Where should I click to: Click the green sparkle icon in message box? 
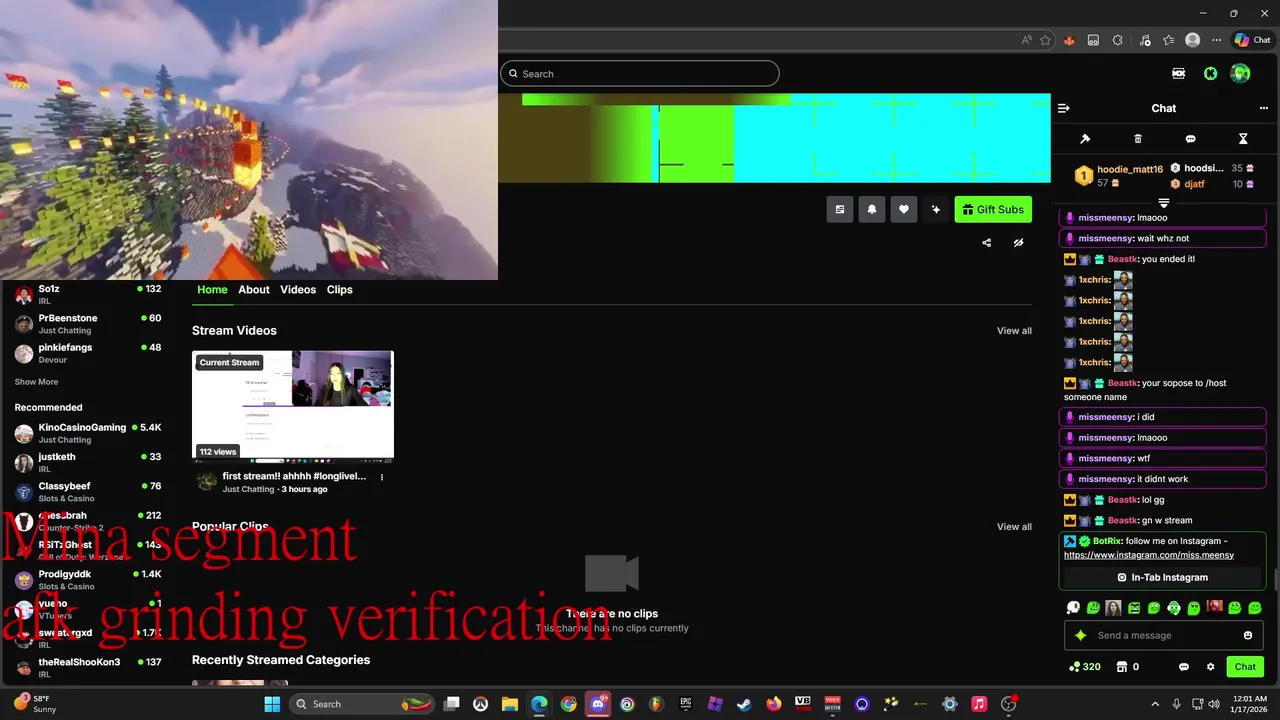[1080, 635]
